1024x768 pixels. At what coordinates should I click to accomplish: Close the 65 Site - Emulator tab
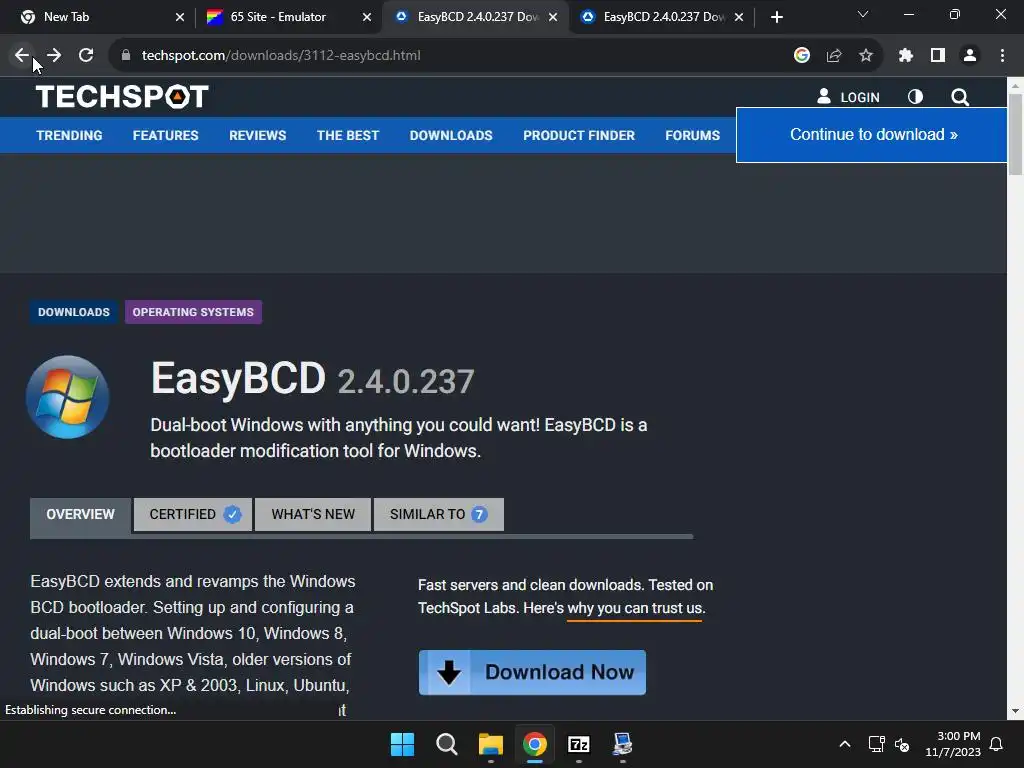pos(367,17)
